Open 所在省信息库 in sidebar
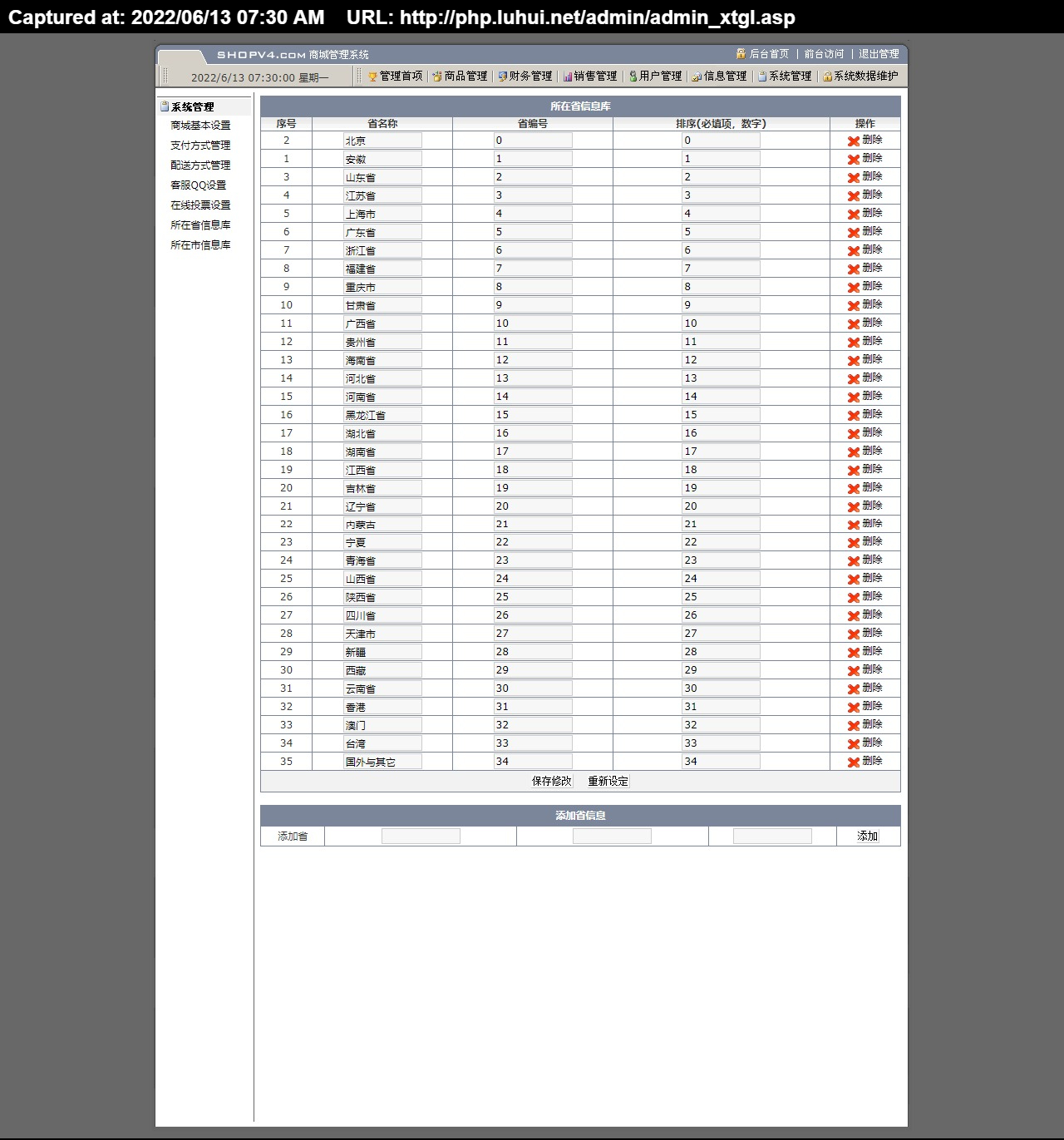1064x1140 pixels. tap(200, 225)
